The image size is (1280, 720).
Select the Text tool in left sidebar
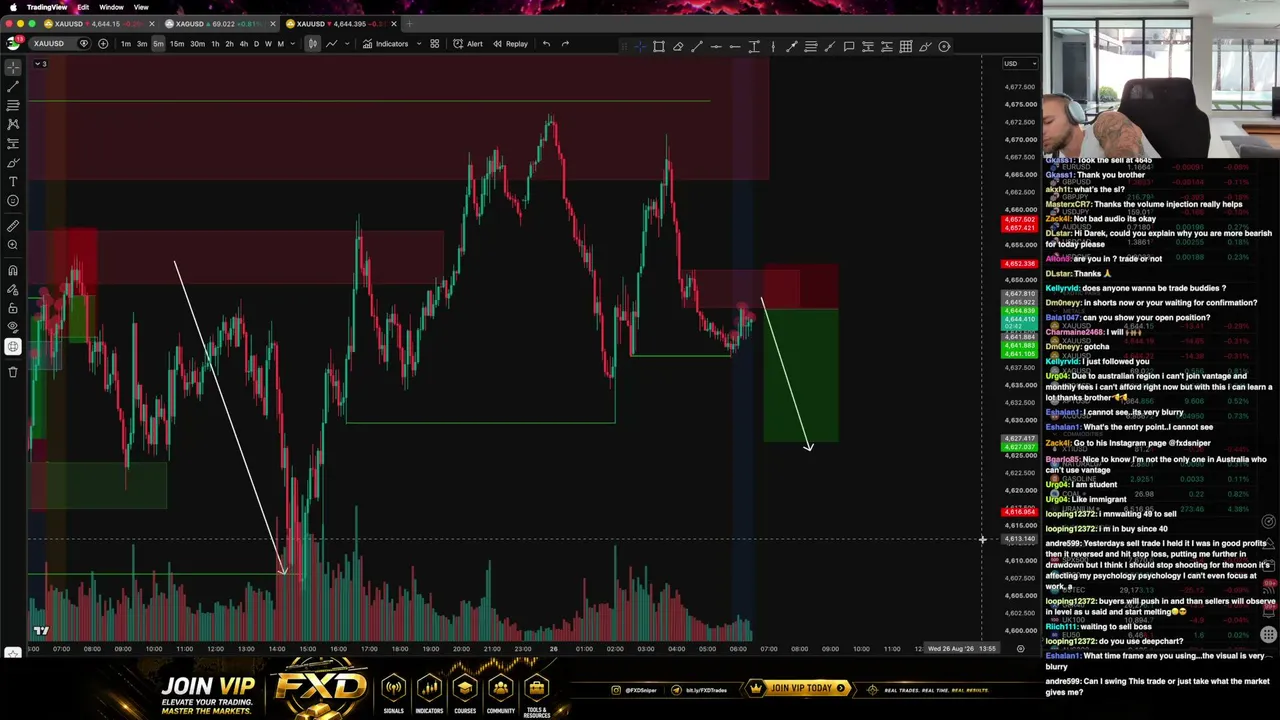[x=13, y=181]
